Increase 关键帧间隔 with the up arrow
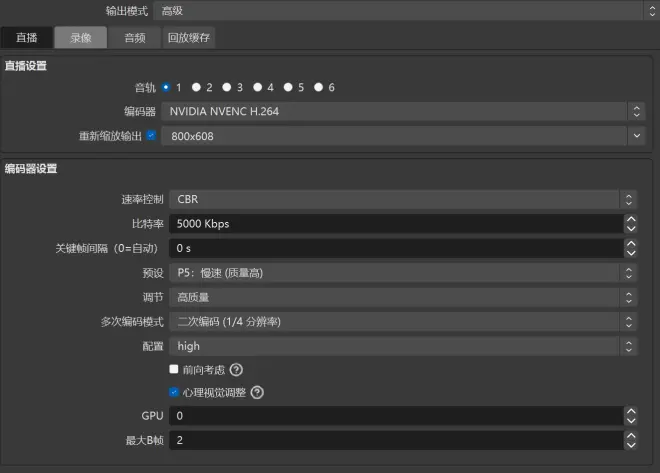 tap(631, 244)
